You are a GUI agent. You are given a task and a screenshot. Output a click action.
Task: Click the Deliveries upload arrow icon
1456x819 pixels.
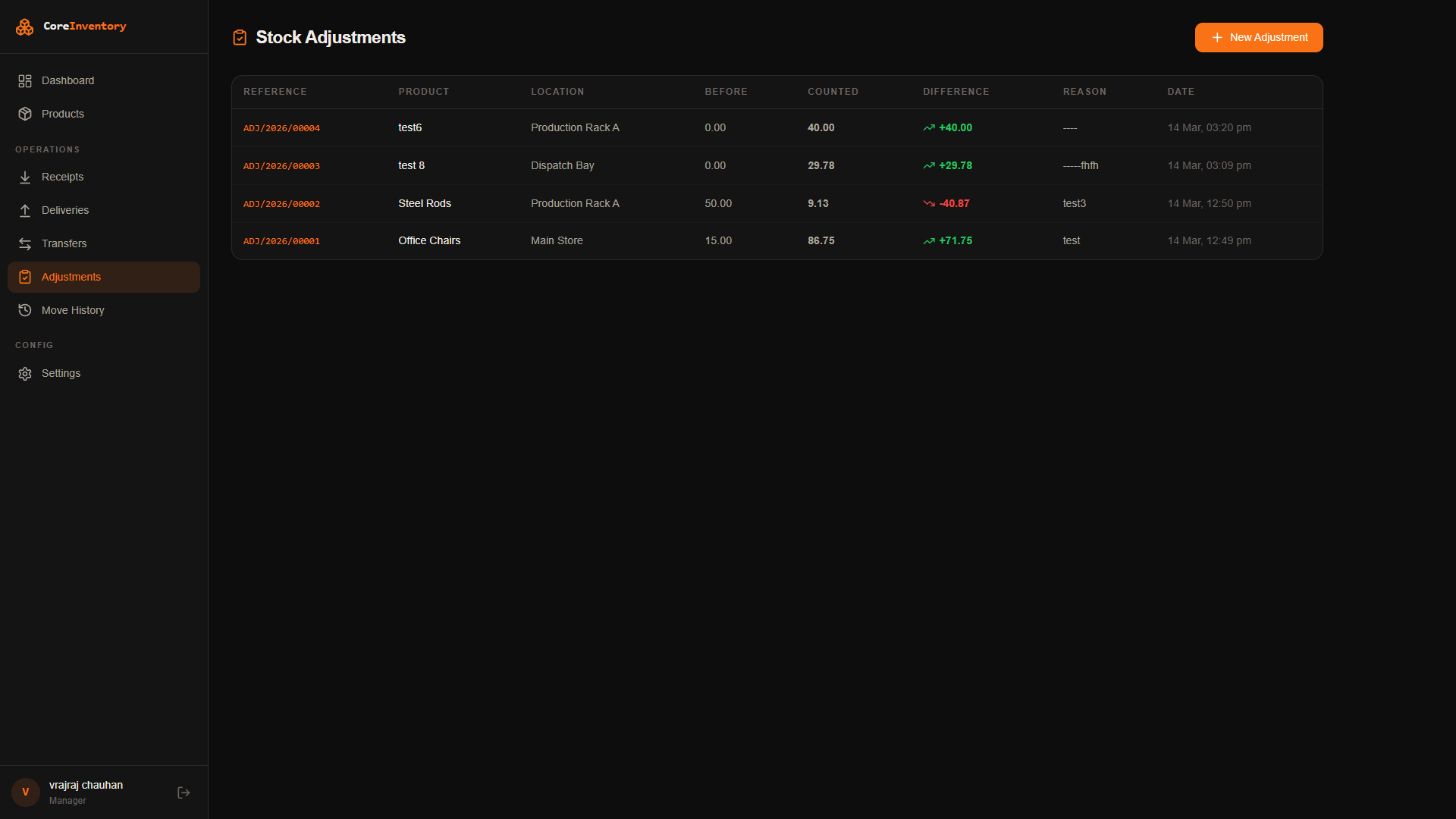click(x=25, y=211)
